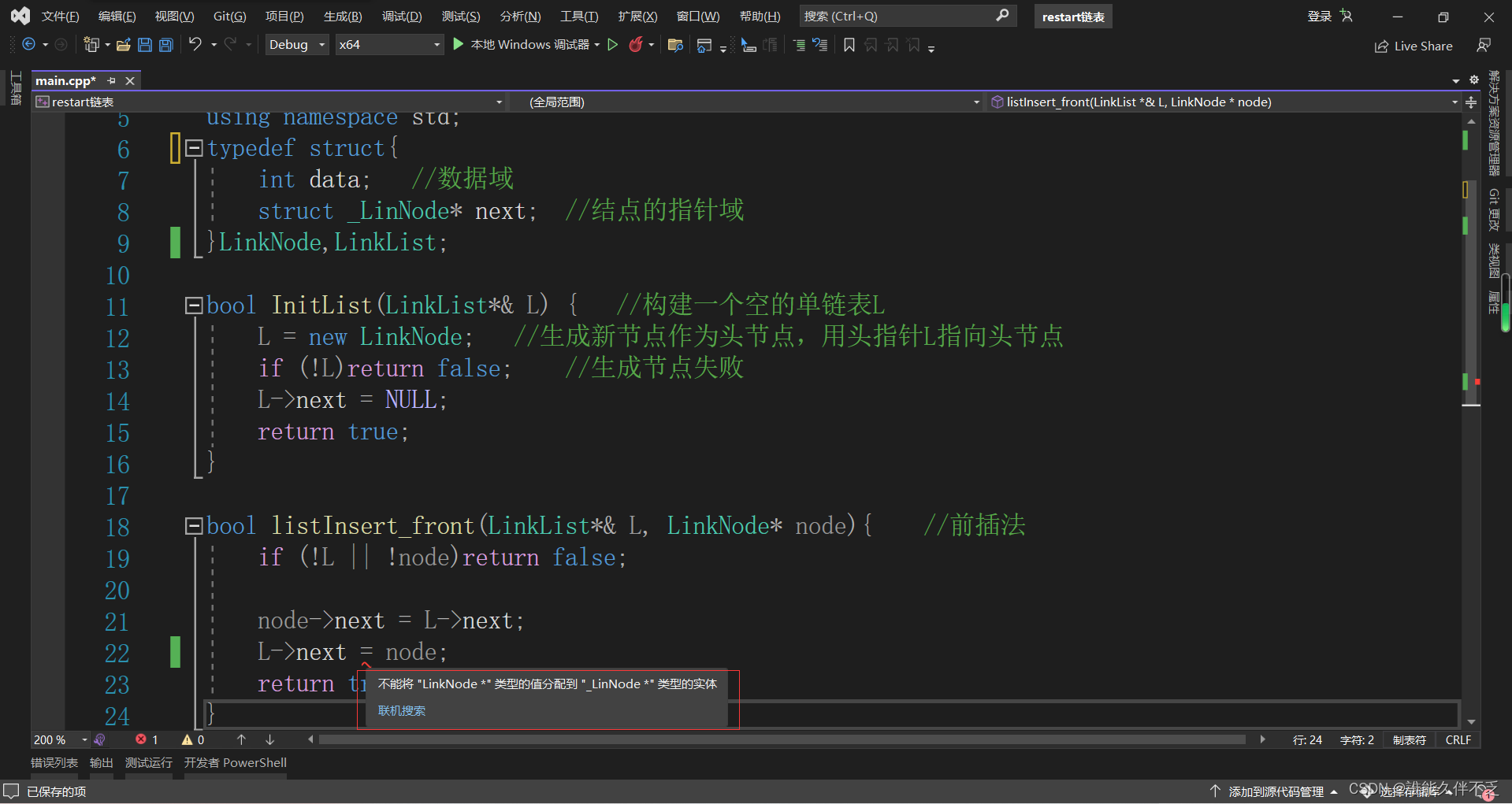Click the 联机搜索 link in error tooltip
Image resolution: width=1512 pixels, height=804 pixels.
coord(402,710)
